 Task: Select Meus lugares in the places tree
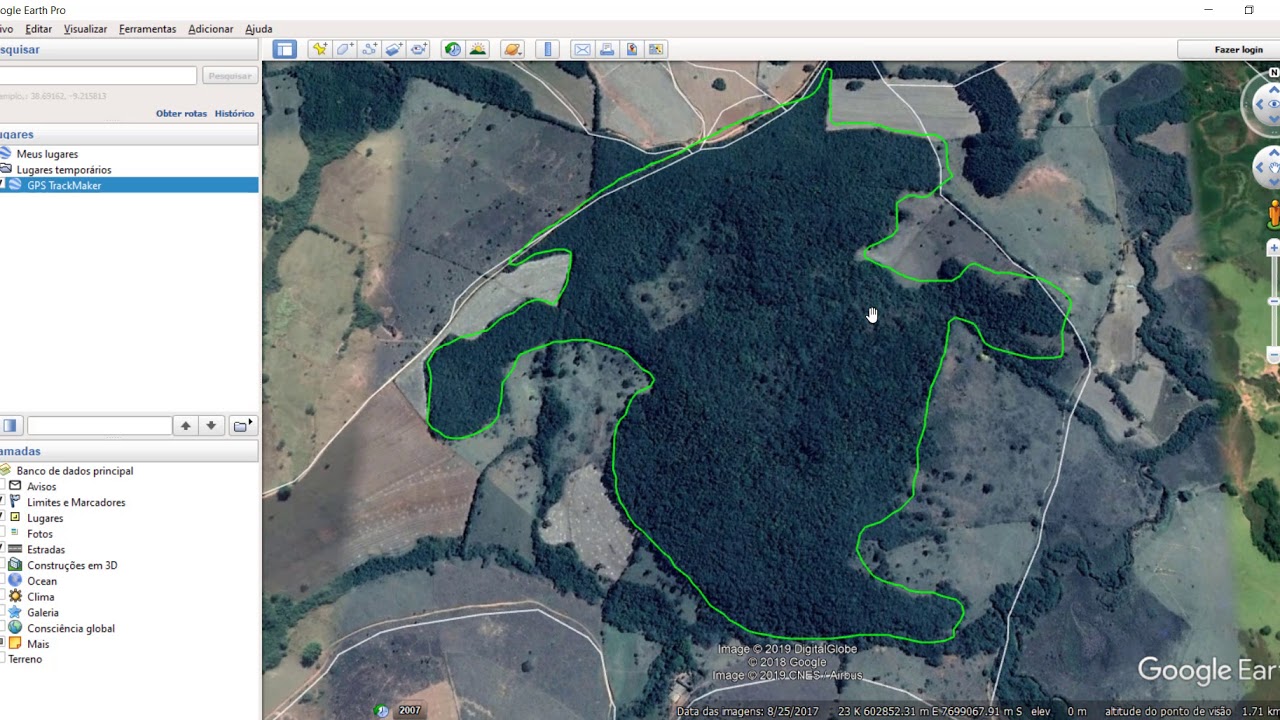(47, 154)
